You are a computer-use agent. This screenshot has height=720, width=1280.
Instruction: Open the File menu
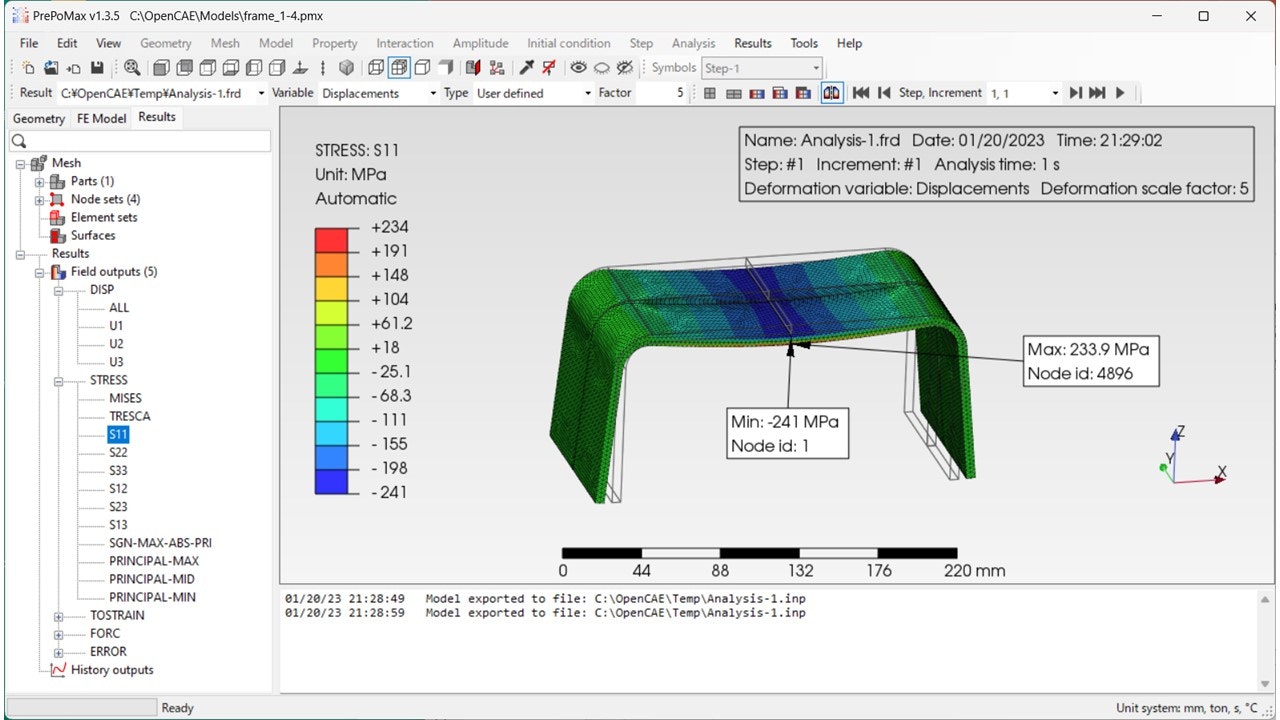[x=29, y=43]
